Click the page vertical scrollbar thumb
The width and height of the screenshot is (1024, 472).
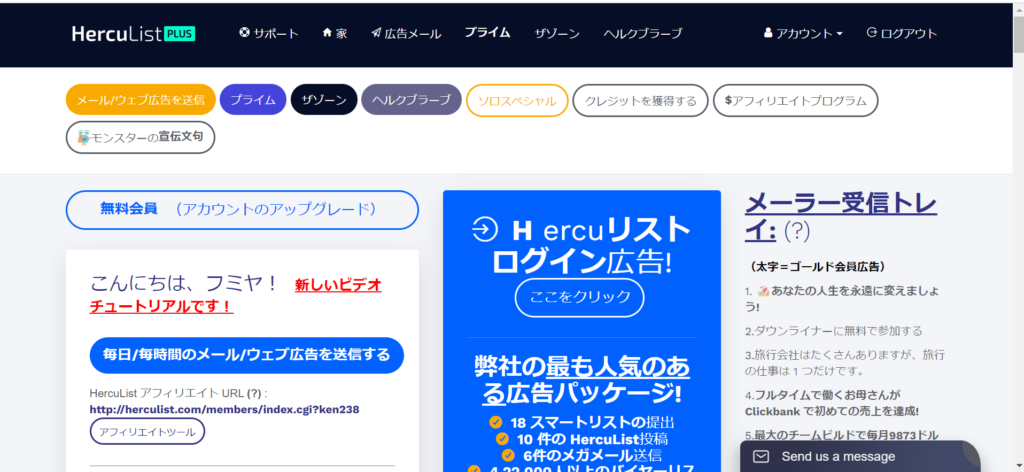click(1018, 37)
